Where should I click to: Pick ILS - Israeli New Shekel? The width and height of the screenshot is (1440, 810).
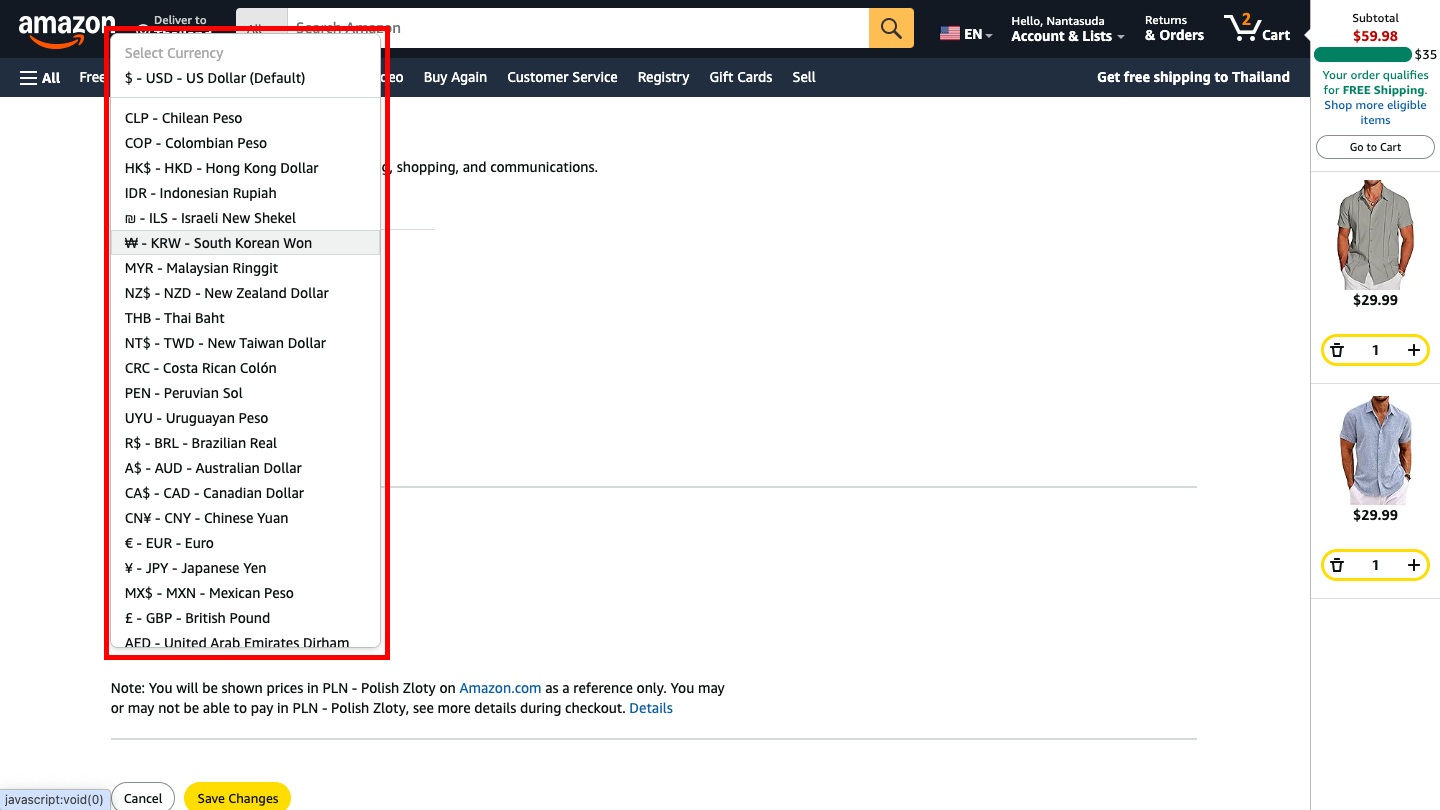coord(245,218)
